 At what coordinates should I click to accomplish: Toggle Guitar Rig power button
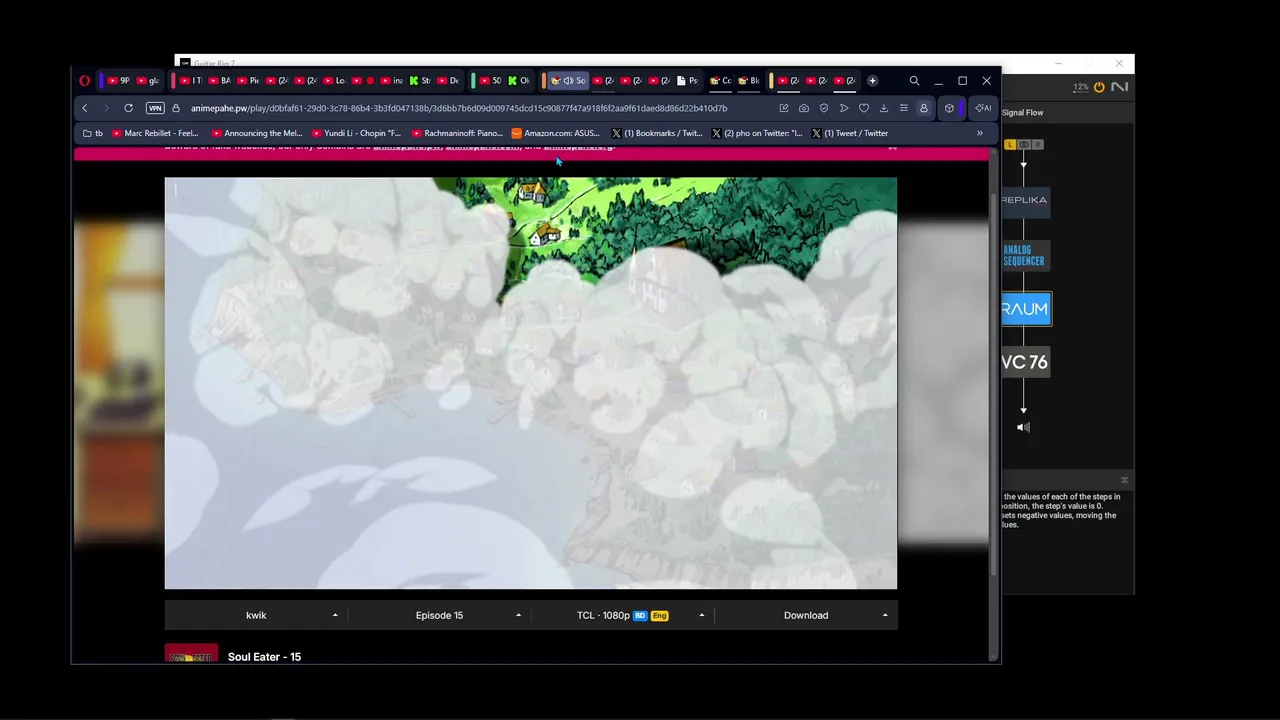1099,87
